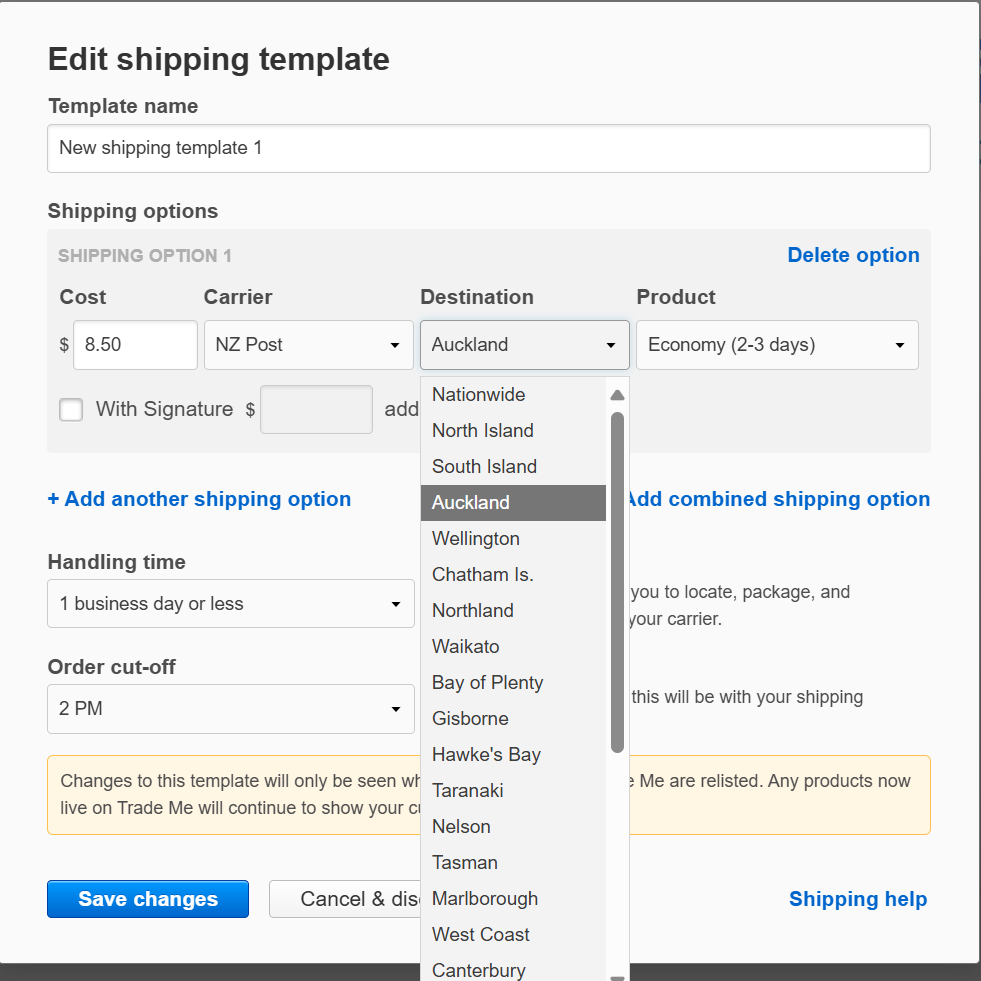Select Hawke's Bay from the list

pyautogui.click(x=486, y=755)
